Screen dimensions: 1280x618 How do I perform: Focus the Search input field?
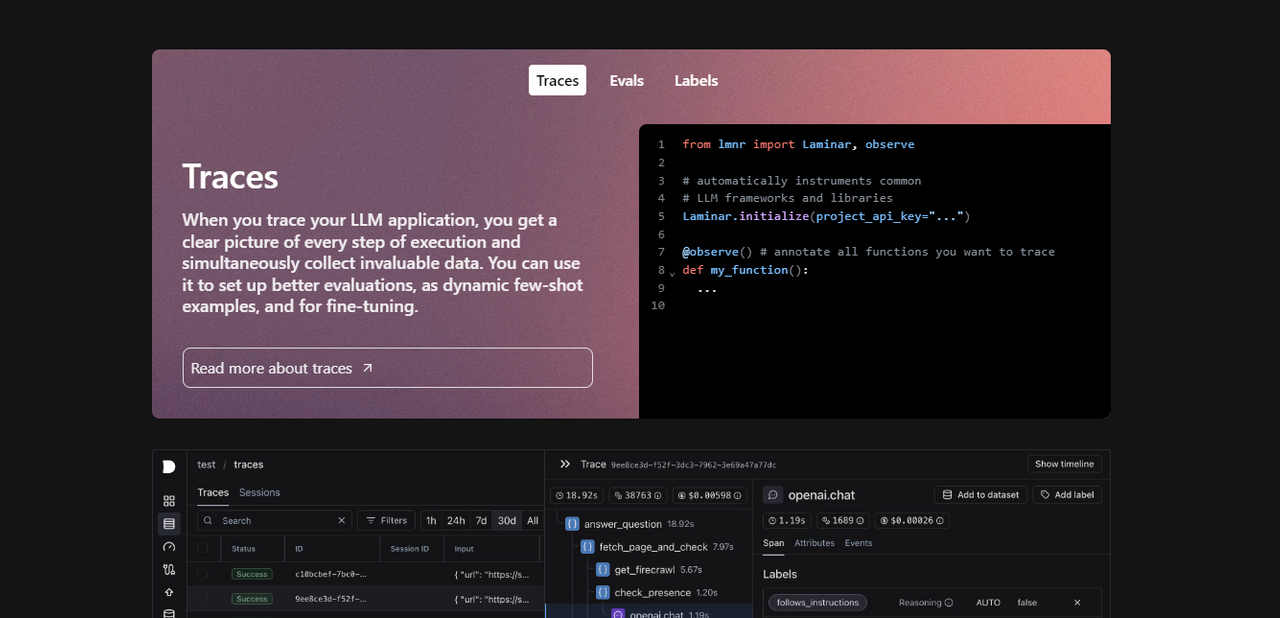click(x=275, y=521)
